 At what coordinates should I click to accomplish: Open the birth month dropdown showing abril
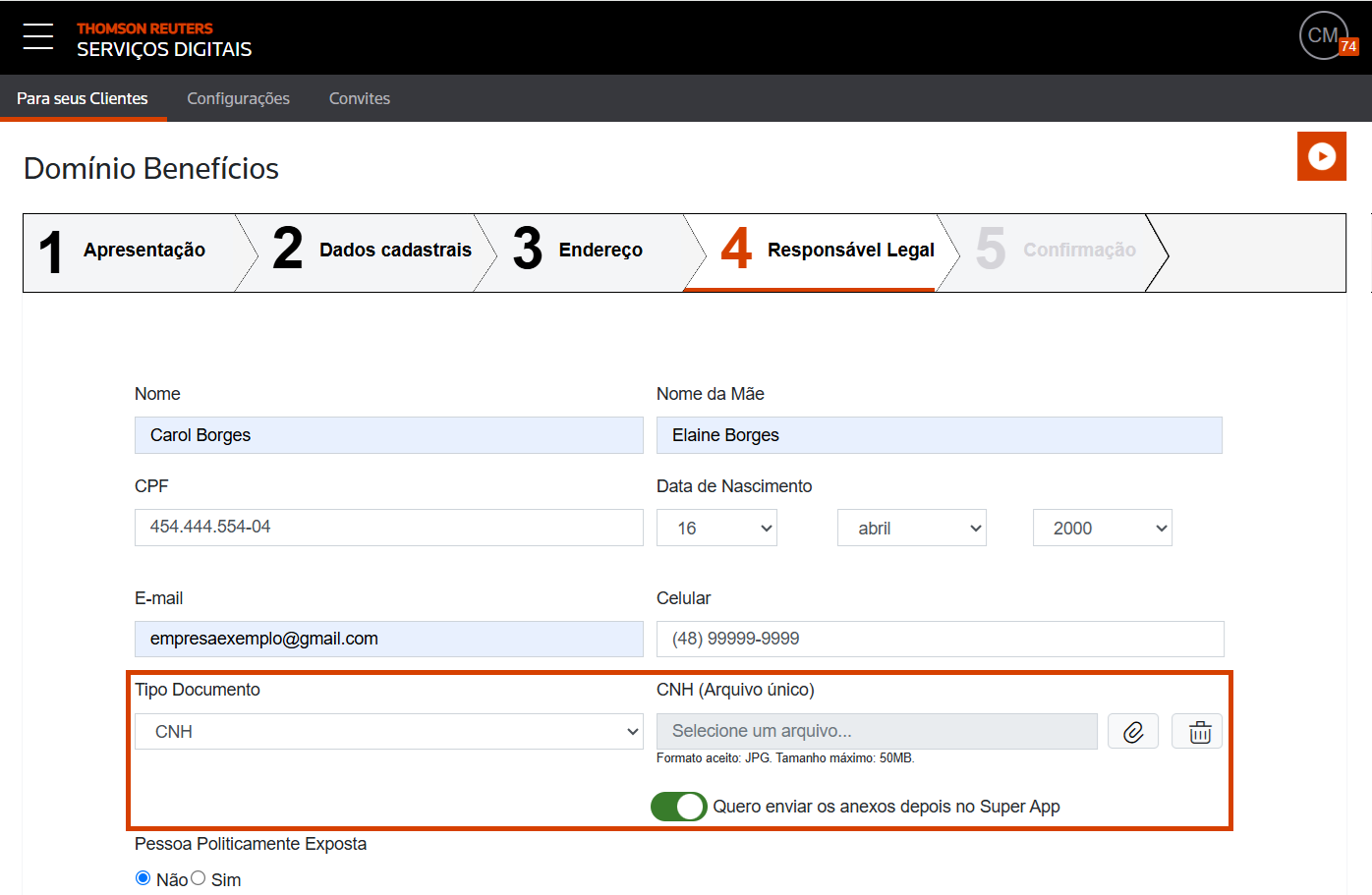(x=912, y=528)
